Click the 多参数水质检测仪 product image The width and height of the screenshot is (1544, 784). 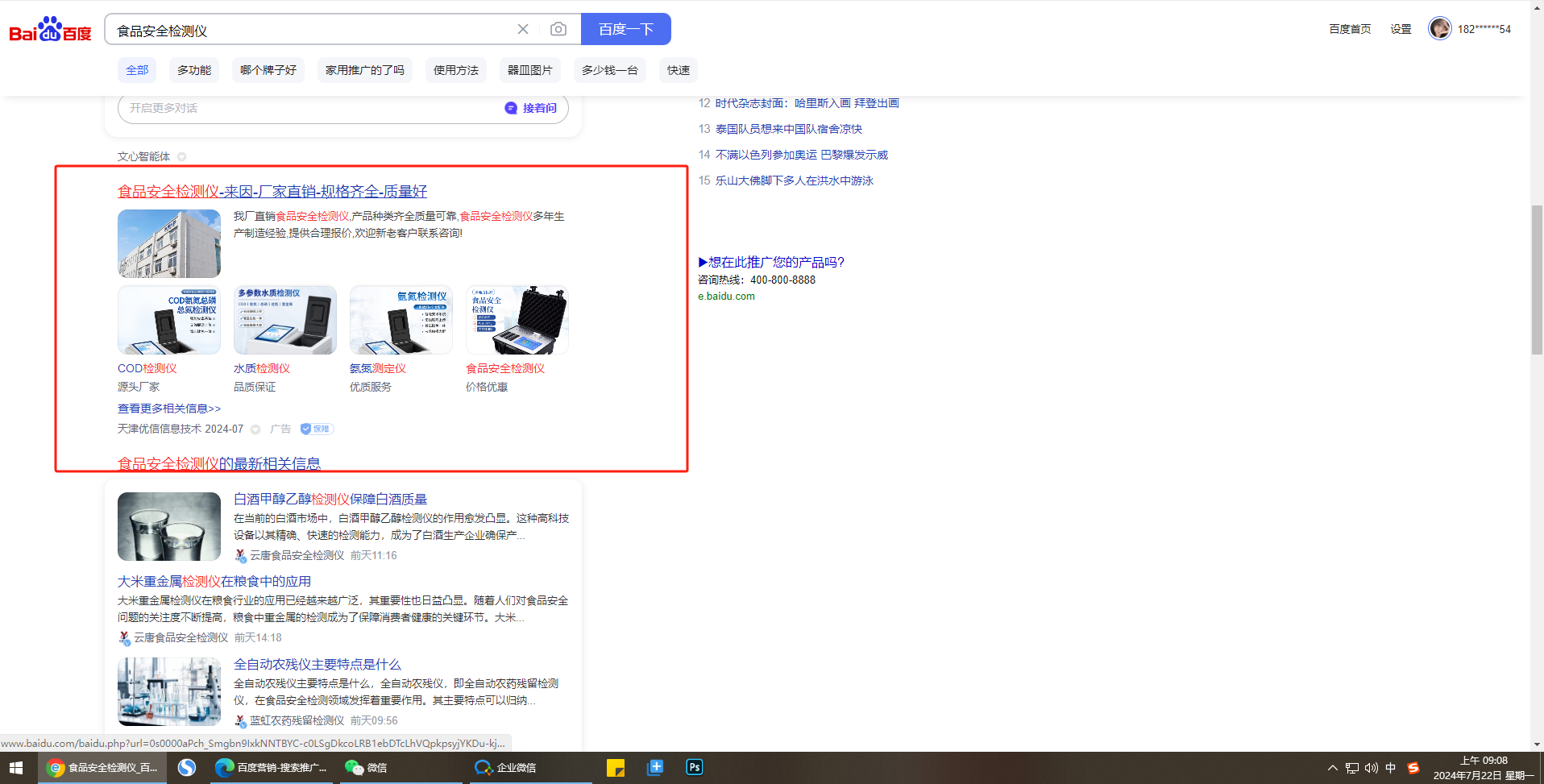tap(285, 320)
